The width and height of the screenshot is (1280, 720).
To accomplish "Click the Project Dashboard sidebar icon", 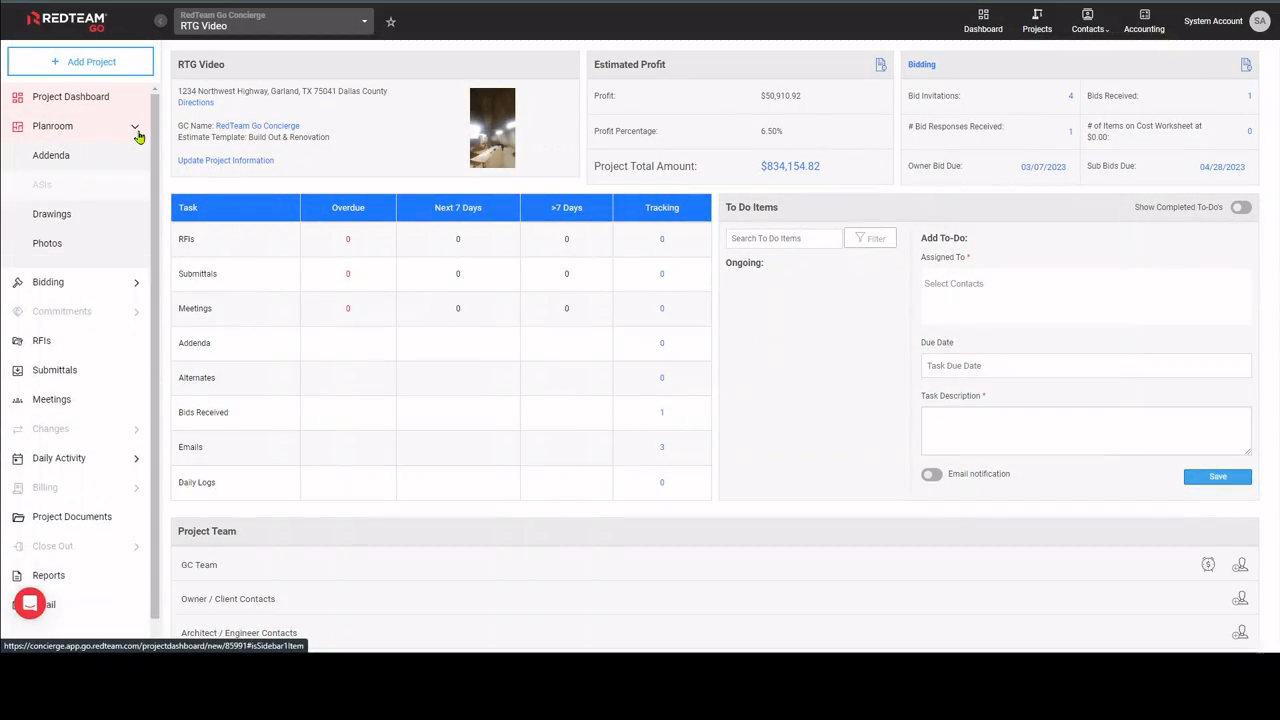I will (17, 97).
